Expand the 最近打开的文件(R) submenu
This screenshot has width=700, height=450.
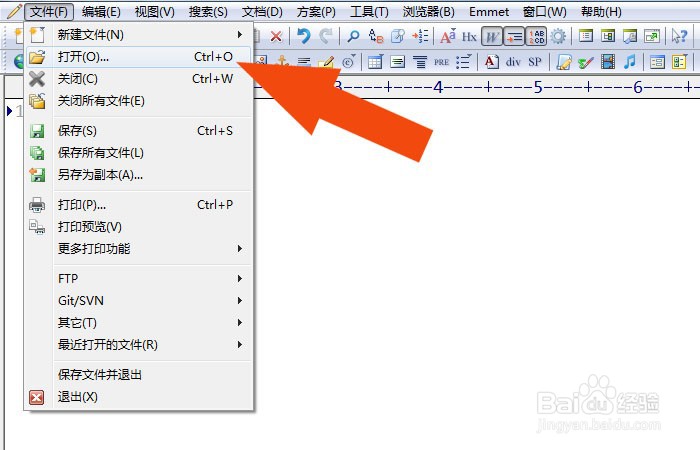click(x=138, y=345)
